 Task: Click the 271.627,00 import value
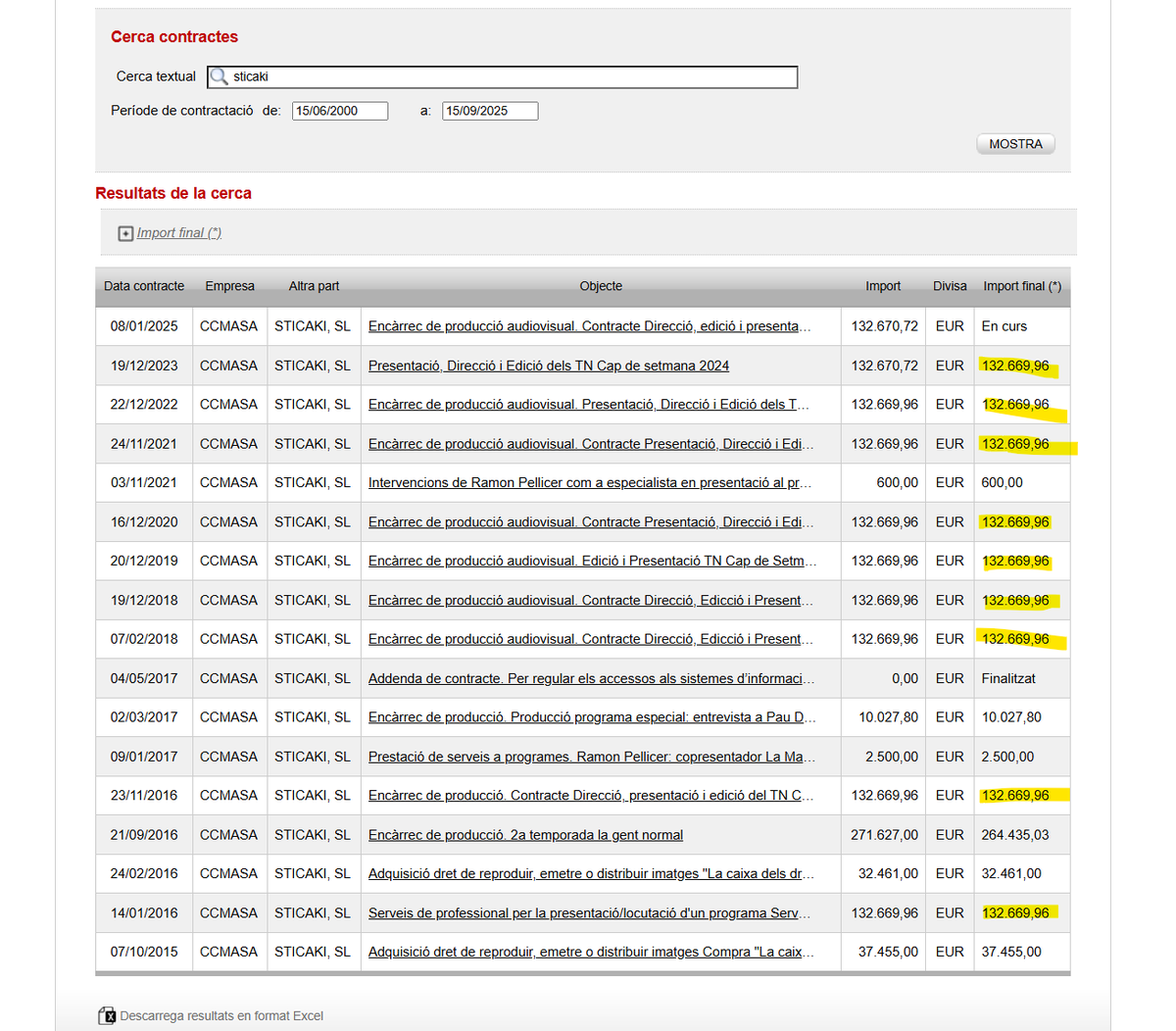point(885,835)
